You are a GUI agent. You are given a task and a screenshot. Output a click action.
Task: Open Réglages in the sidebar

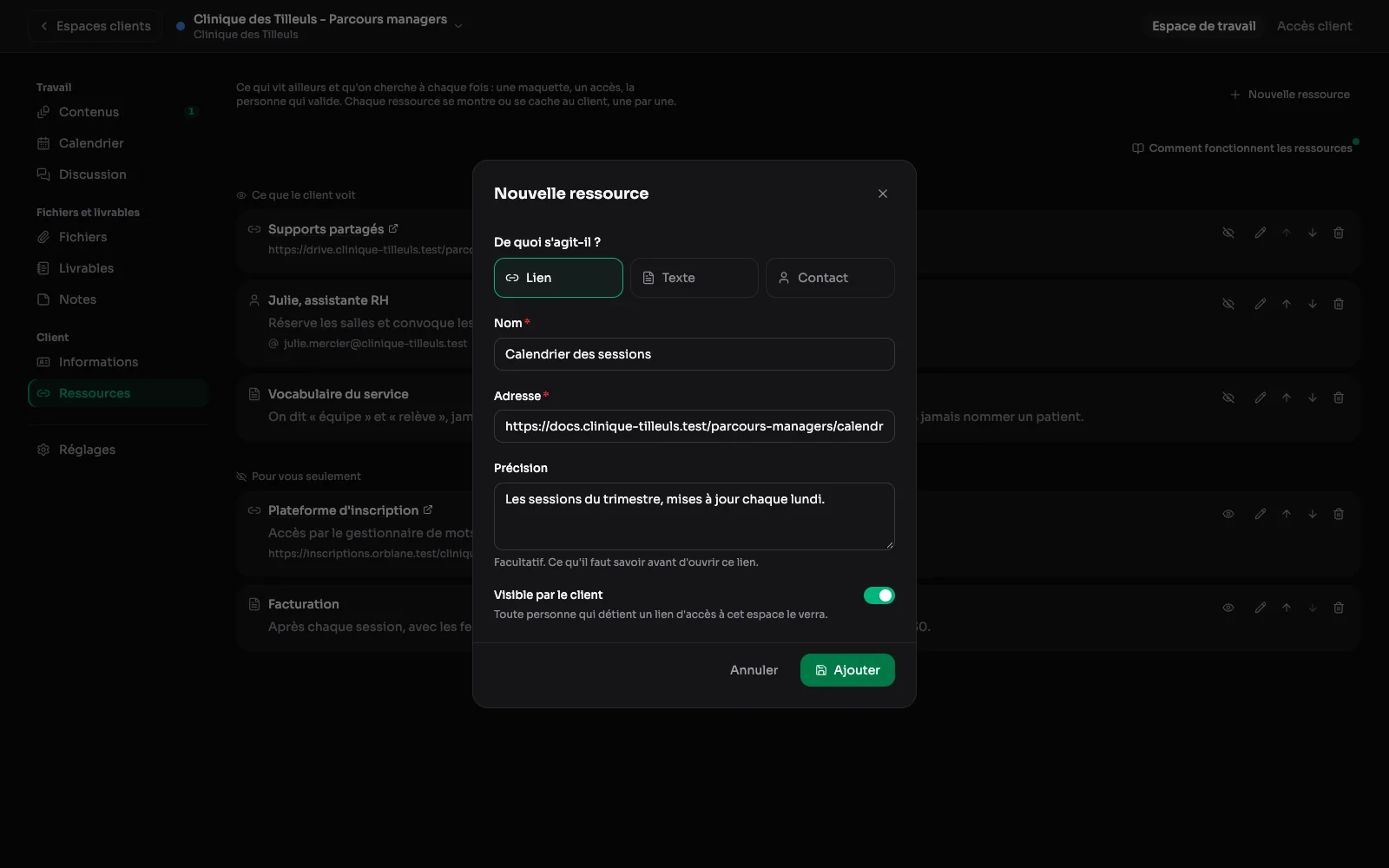click(x=118, y=450)
